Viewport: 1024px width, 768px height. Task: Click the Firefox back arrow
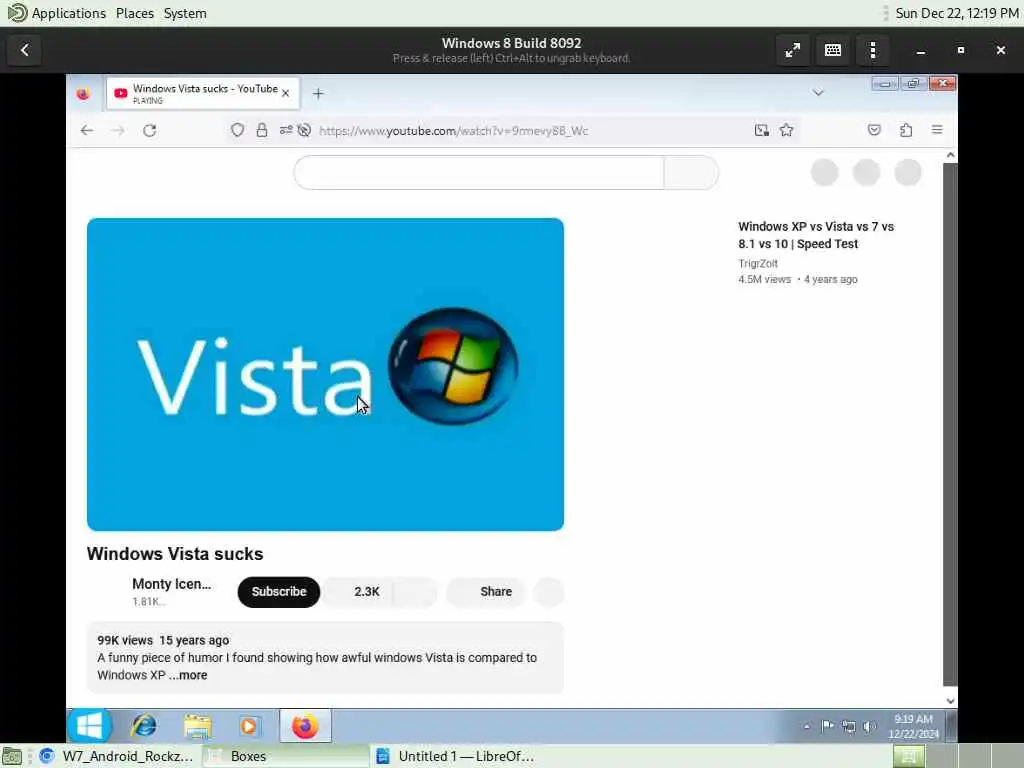[x=87, y=131]
